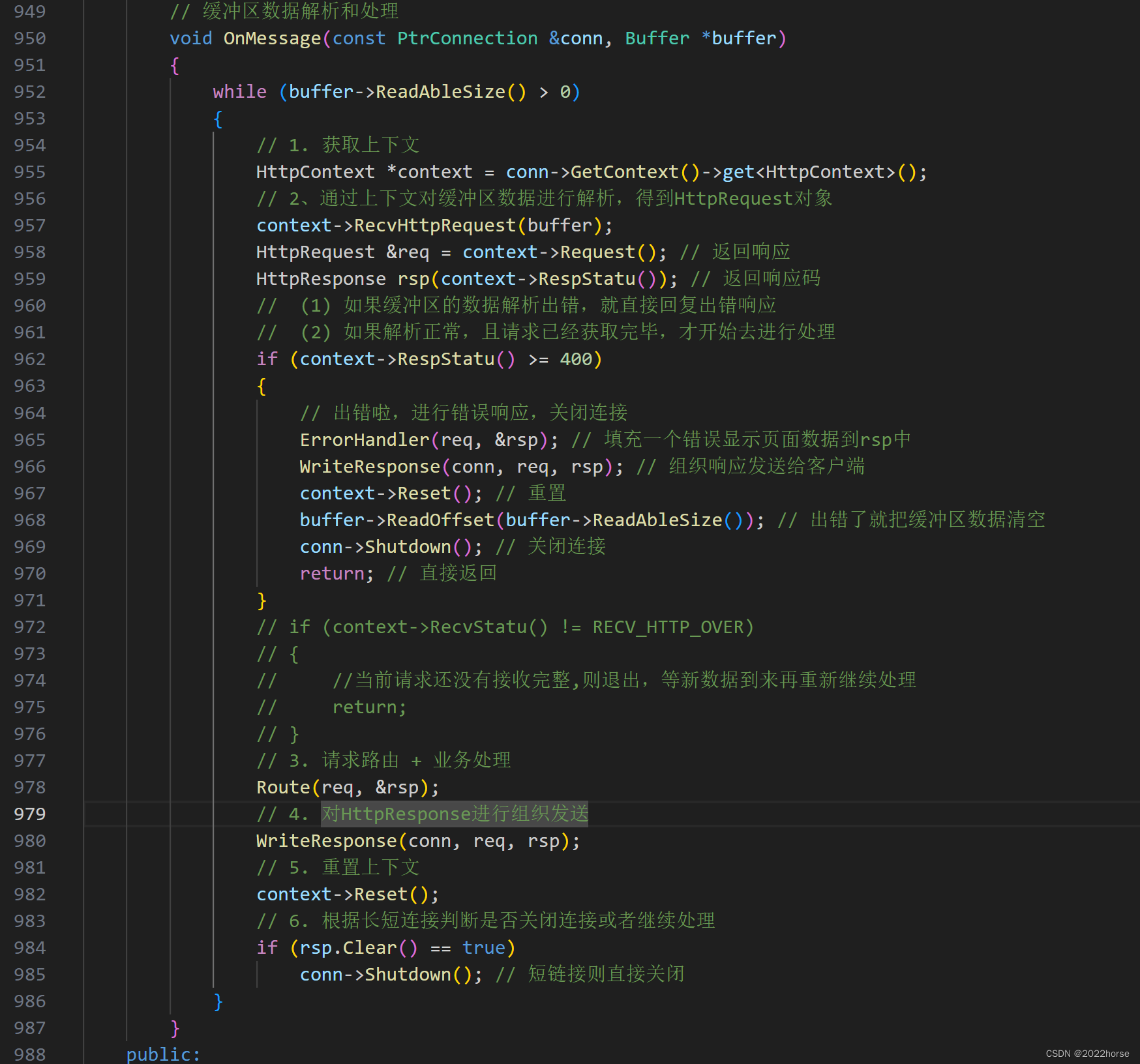Click HttpContext type at start of line 955
The width and height of the screenshot is (1140, 1064).
point(316,172)
